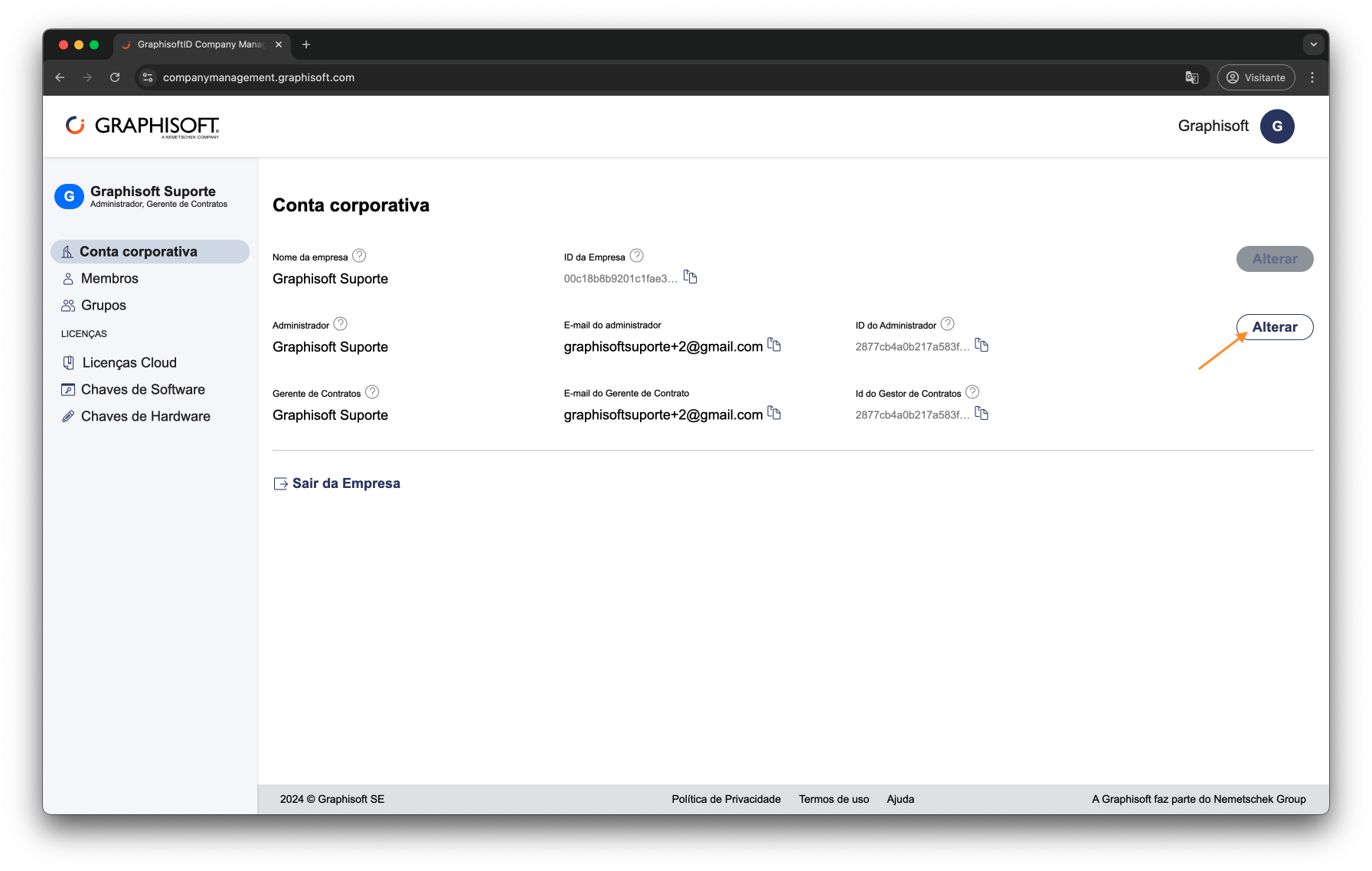The height and width of the screenshot is (871, 1372).
Task: Open the Visitante profile button
Action: coord(1256,77)
